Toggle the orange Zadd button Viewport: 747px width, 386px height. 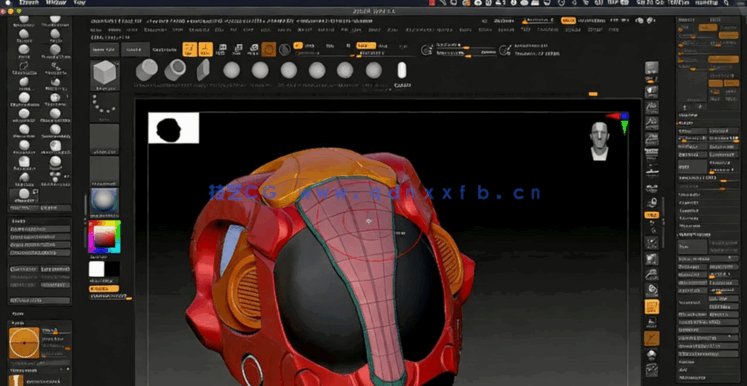(366, 46)
